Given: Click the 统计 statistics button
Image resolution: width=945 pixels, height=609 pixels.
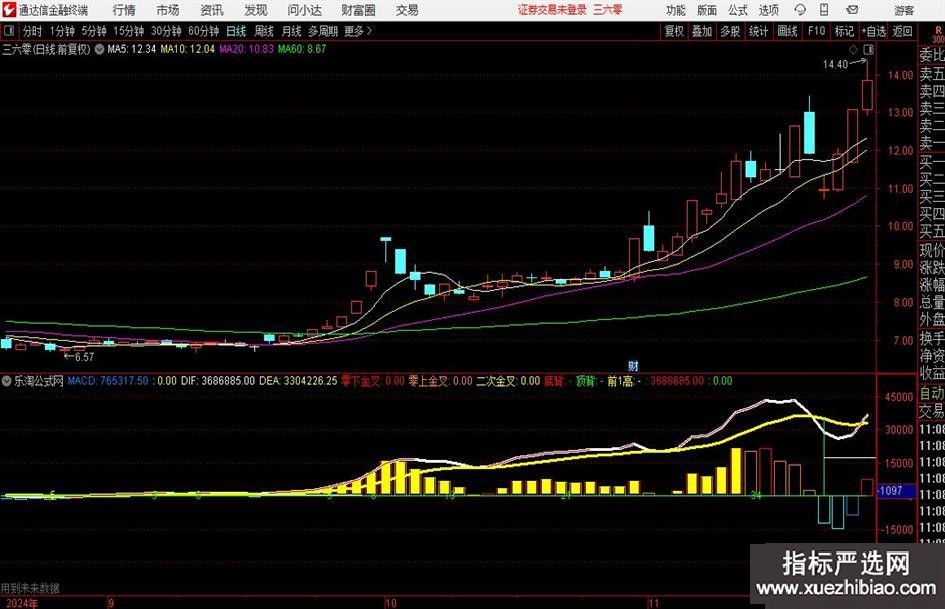Looking at the screenshot, I should click(x=758, y=31).
